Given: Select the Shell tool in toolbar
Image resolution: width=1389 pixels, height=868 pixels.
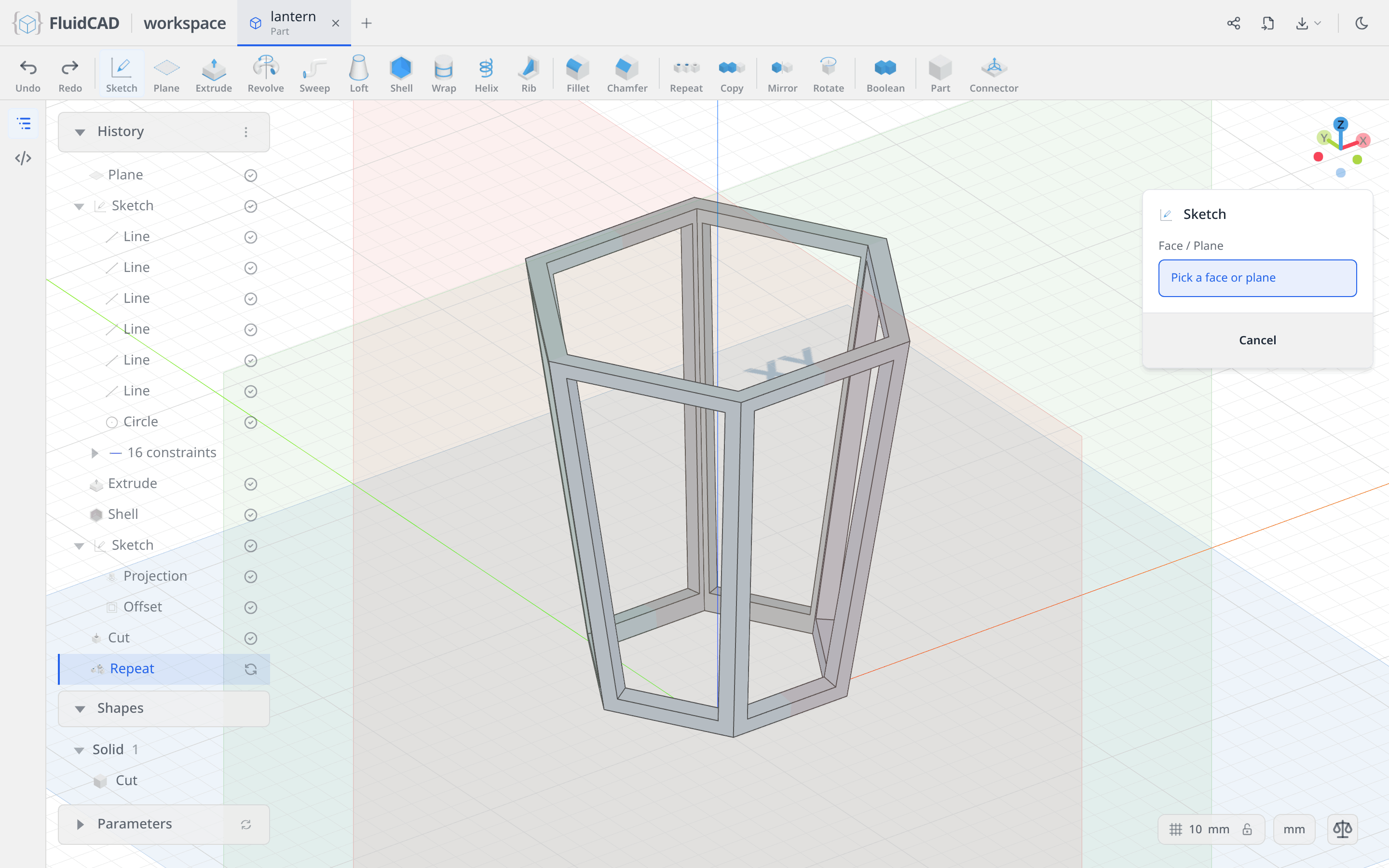Looking at the screenshot, I should pos(401,75).
